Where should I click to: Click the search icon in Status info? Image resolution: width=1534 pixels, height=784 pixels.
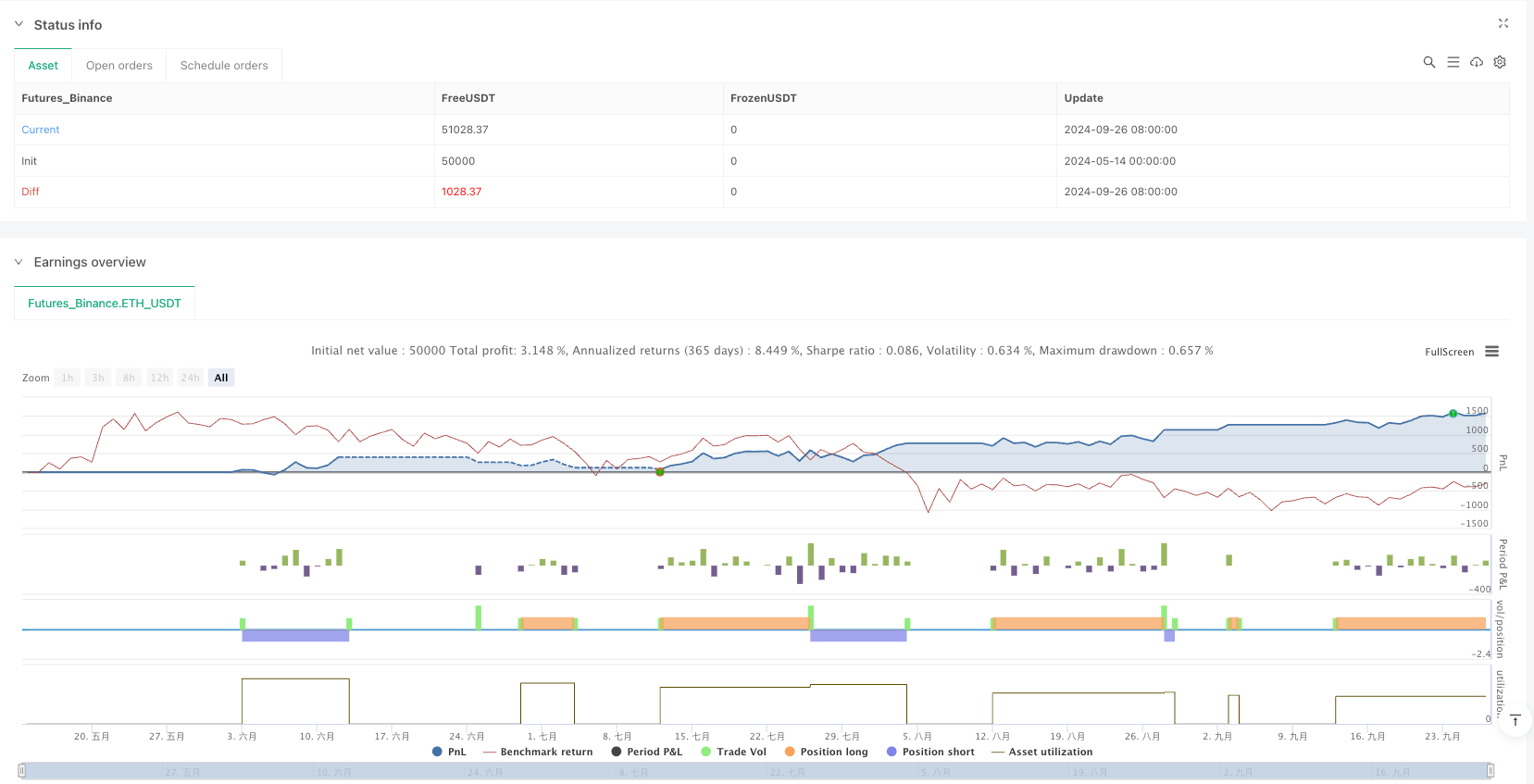click(1428, 62)
